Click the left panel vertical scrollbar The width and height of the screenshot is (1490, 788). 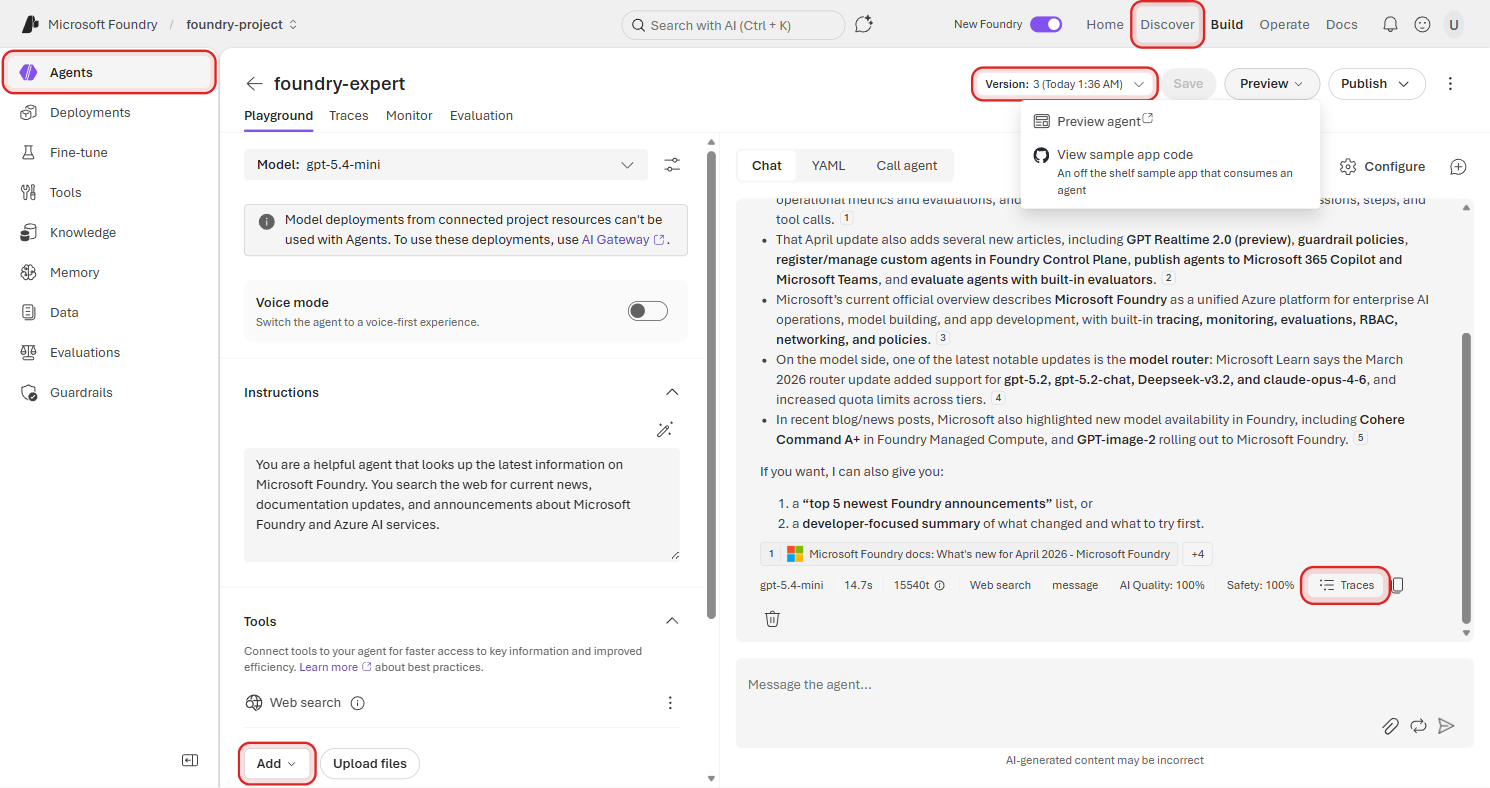click(711, 385)
